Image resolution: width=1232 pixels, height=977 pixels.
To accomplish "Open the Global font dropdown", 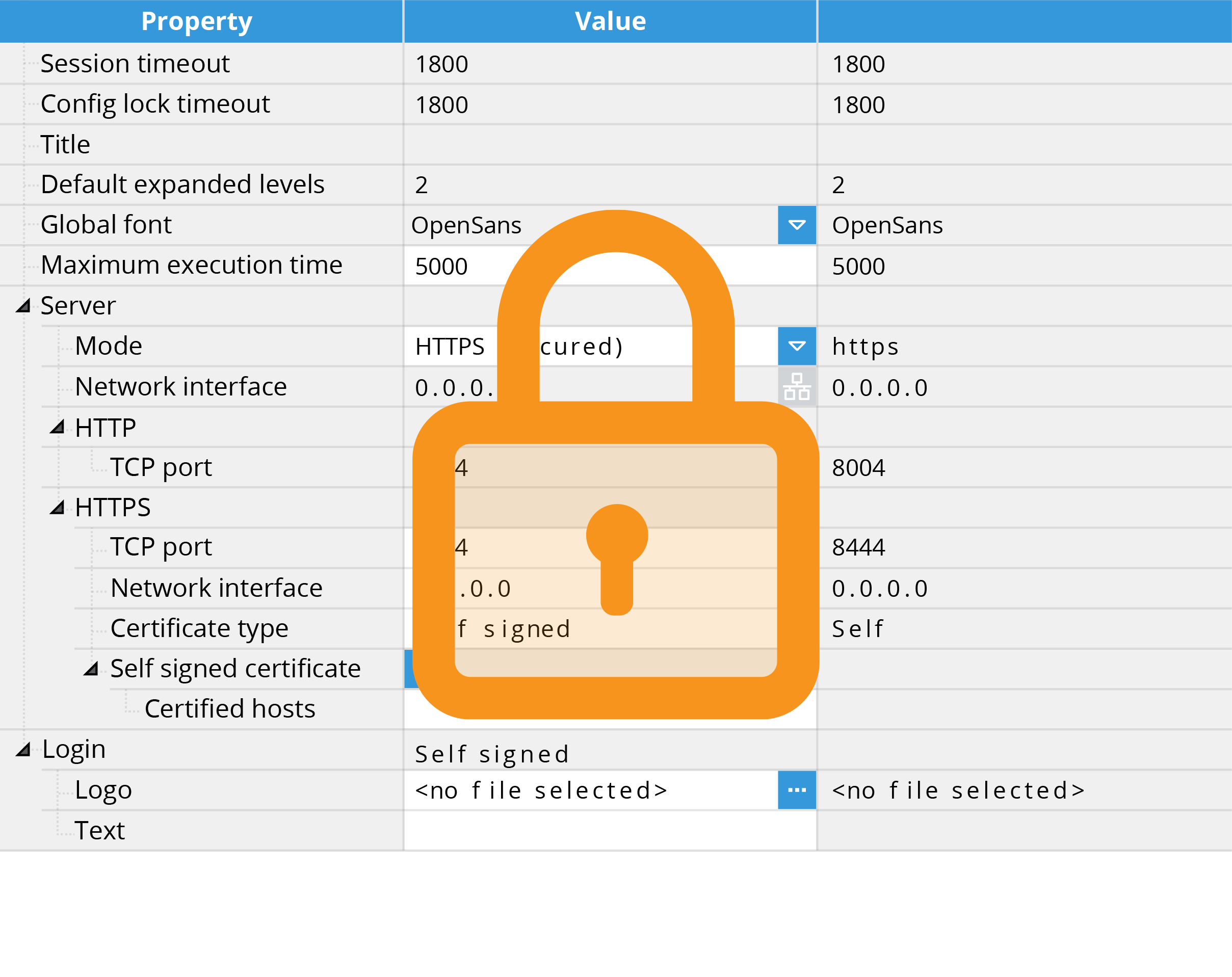I will pos(797,225).
